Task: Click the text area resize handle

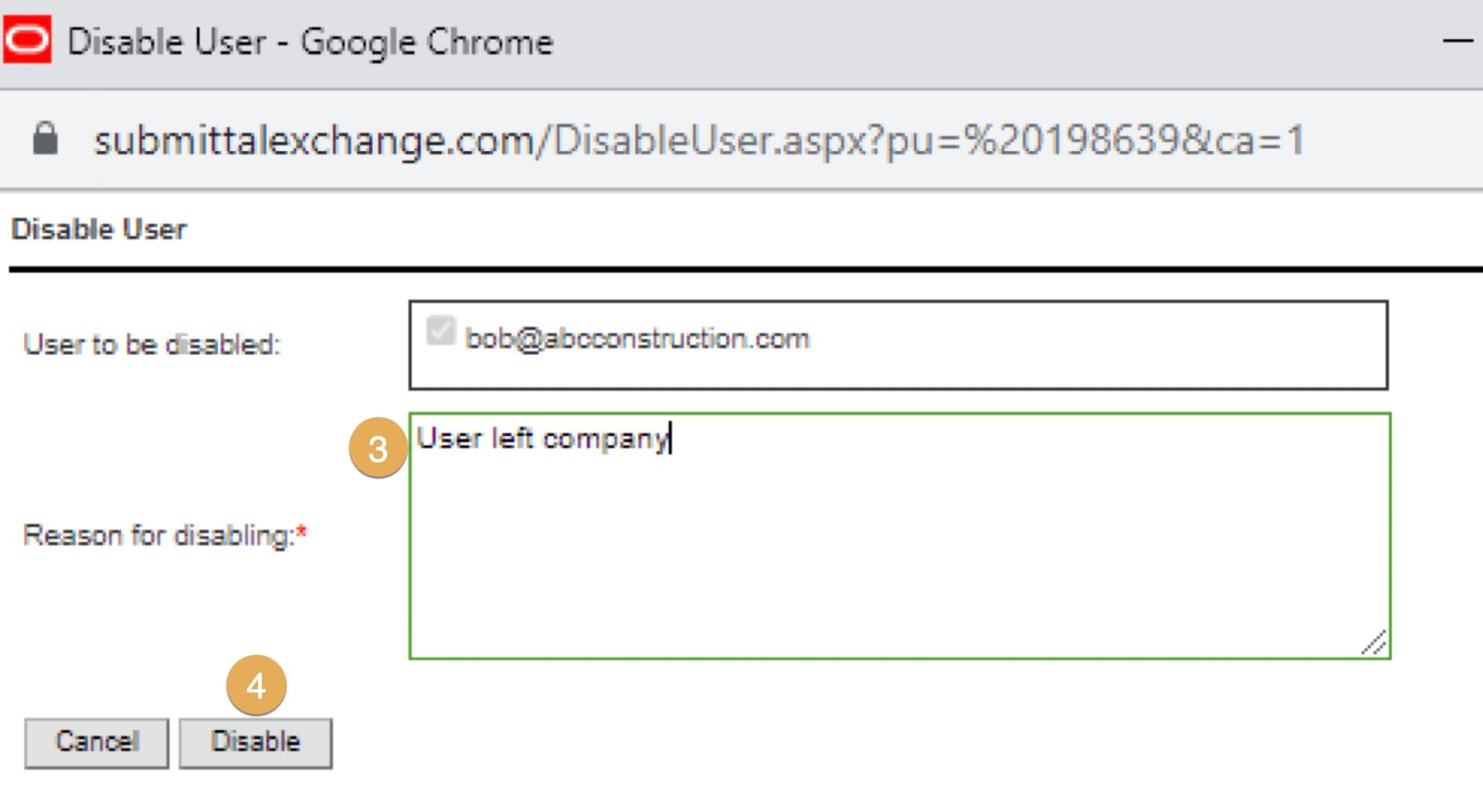Action: (x=1375, y=644)
